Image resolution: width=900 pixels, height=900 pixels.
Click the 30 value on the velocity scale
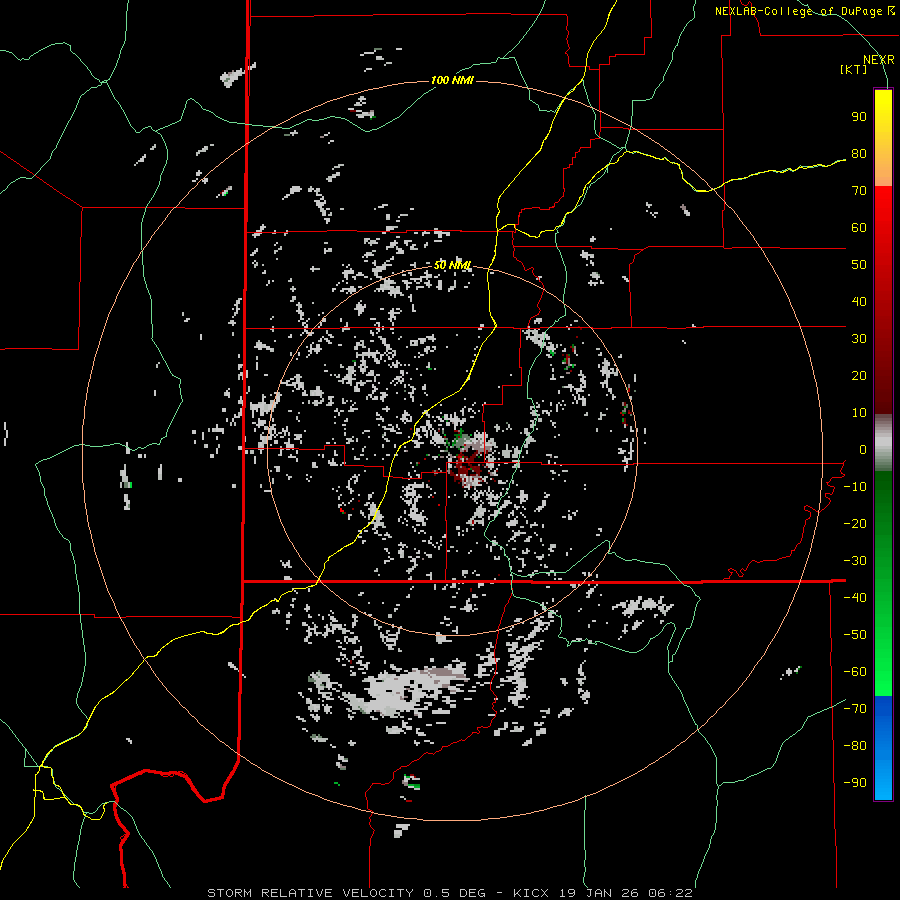click(859, 339)
